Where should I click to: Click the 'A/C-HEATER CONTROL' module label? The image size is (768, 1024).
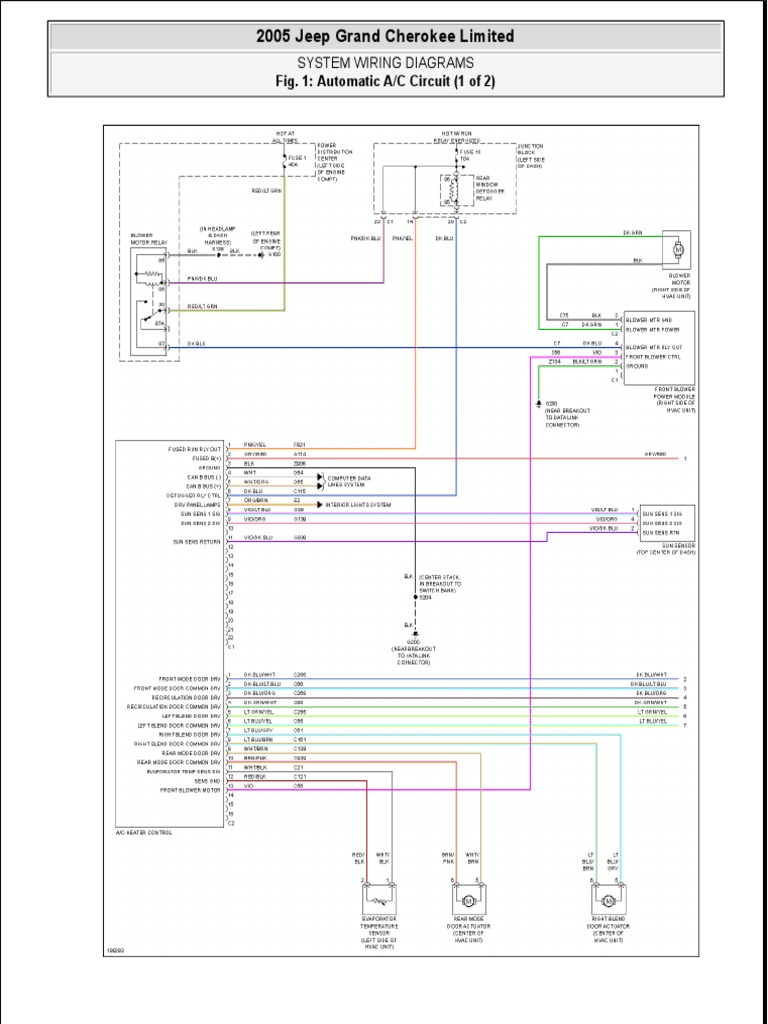pos(144,833)
